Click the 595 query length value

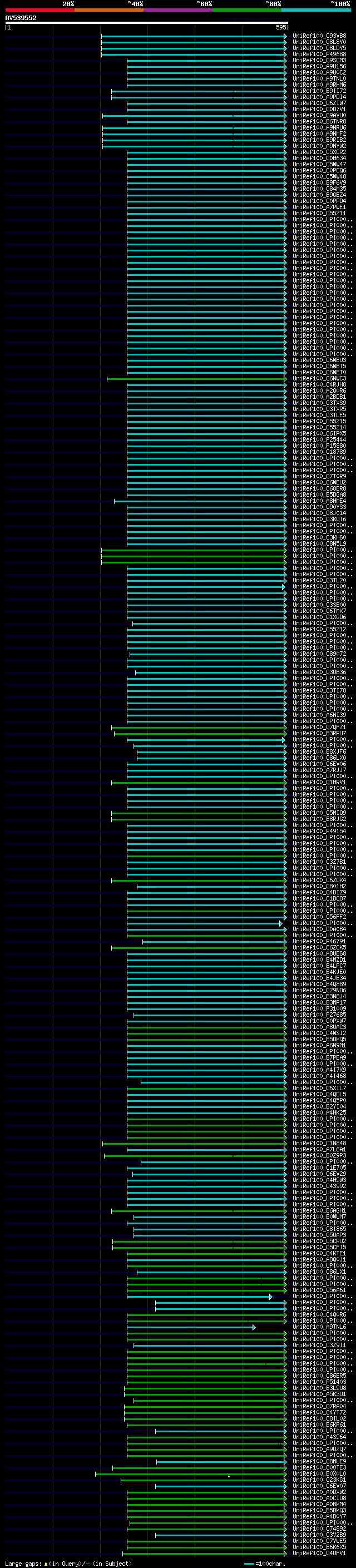coord(280,27)
